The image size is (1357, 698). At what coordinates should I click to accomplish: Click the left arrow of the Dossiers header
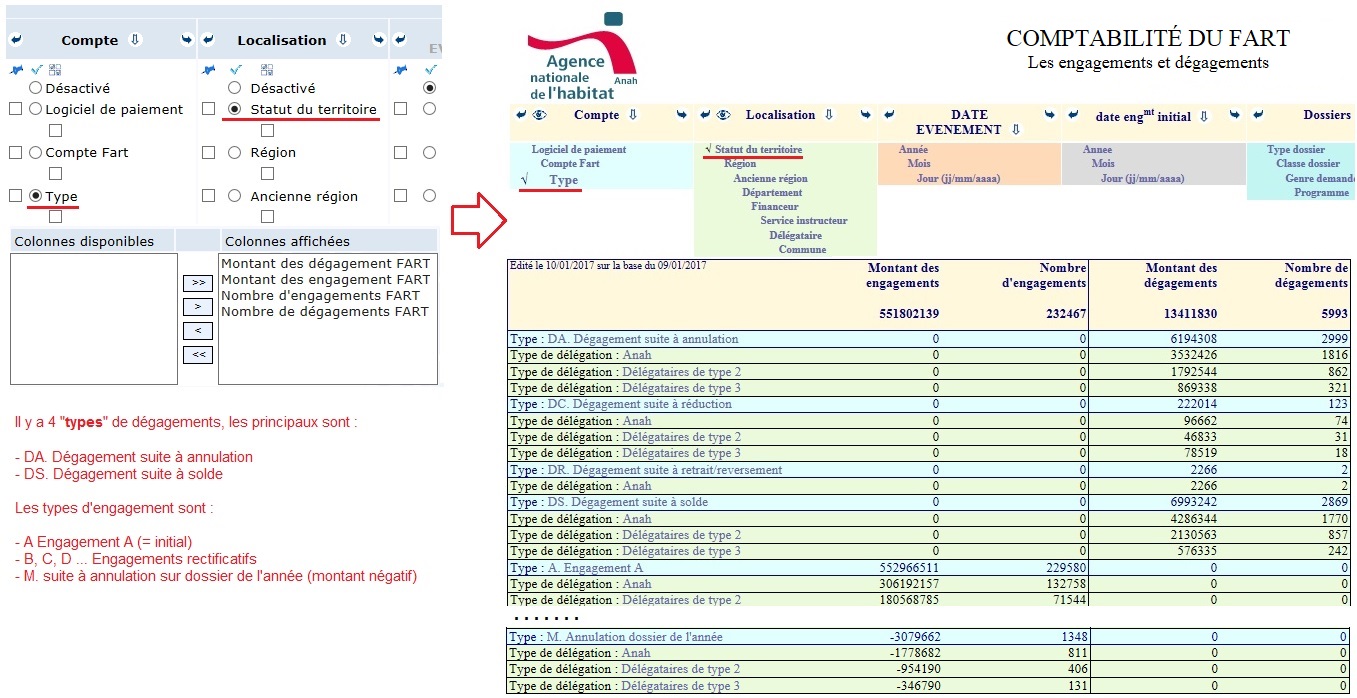click(1258, 115)
